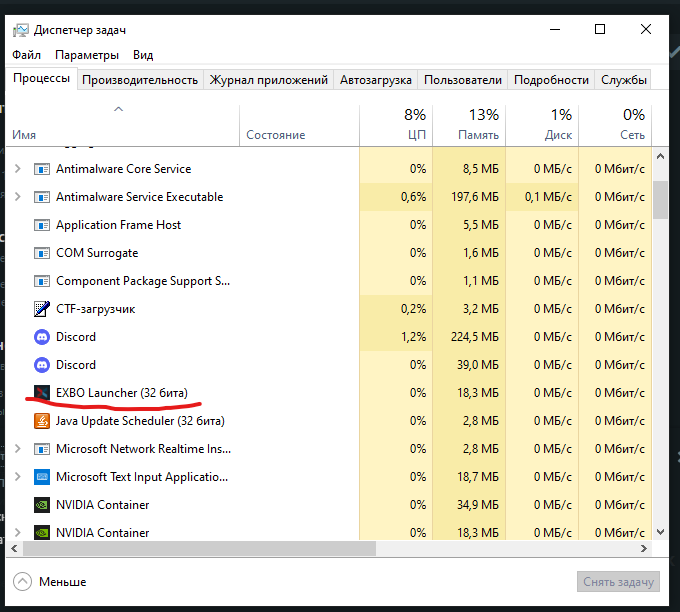Click the NVIDIA Container icon with 18,3 МБ
The height and width of the screenshot is (612, 680).
[42, 533]
